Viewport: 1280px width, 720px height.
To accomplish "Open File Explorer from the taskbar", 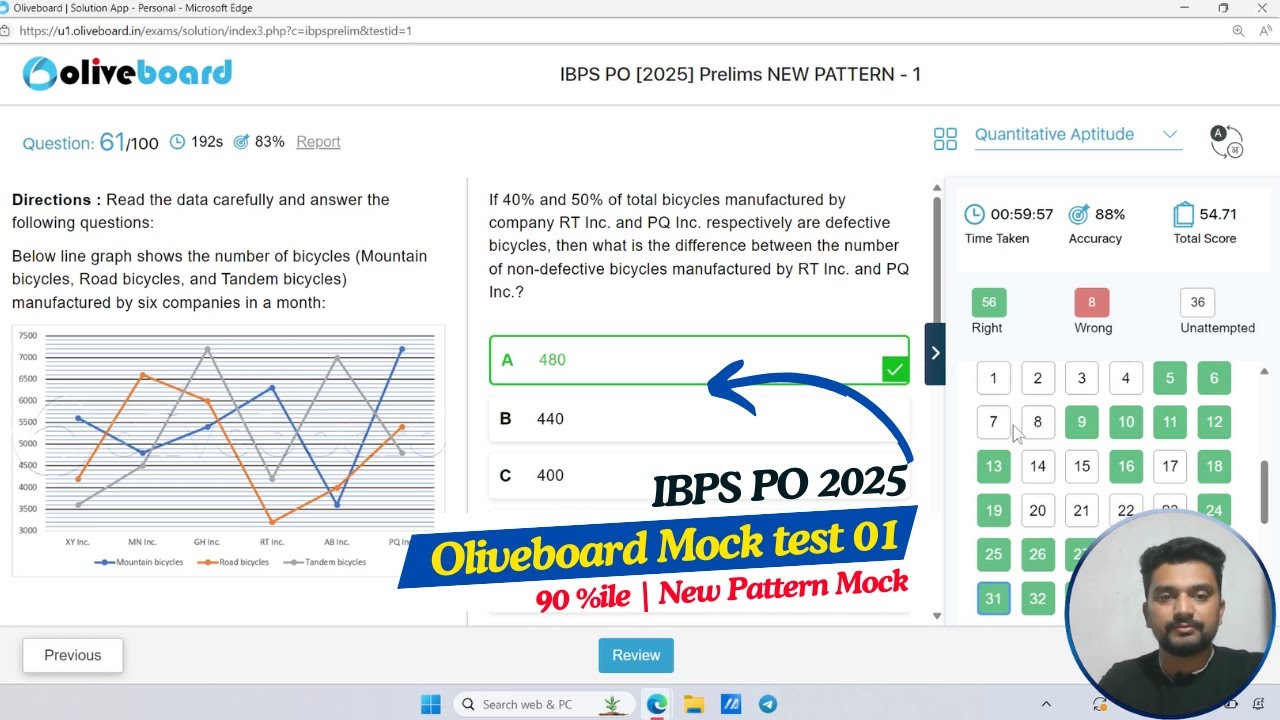I will 694,704.
